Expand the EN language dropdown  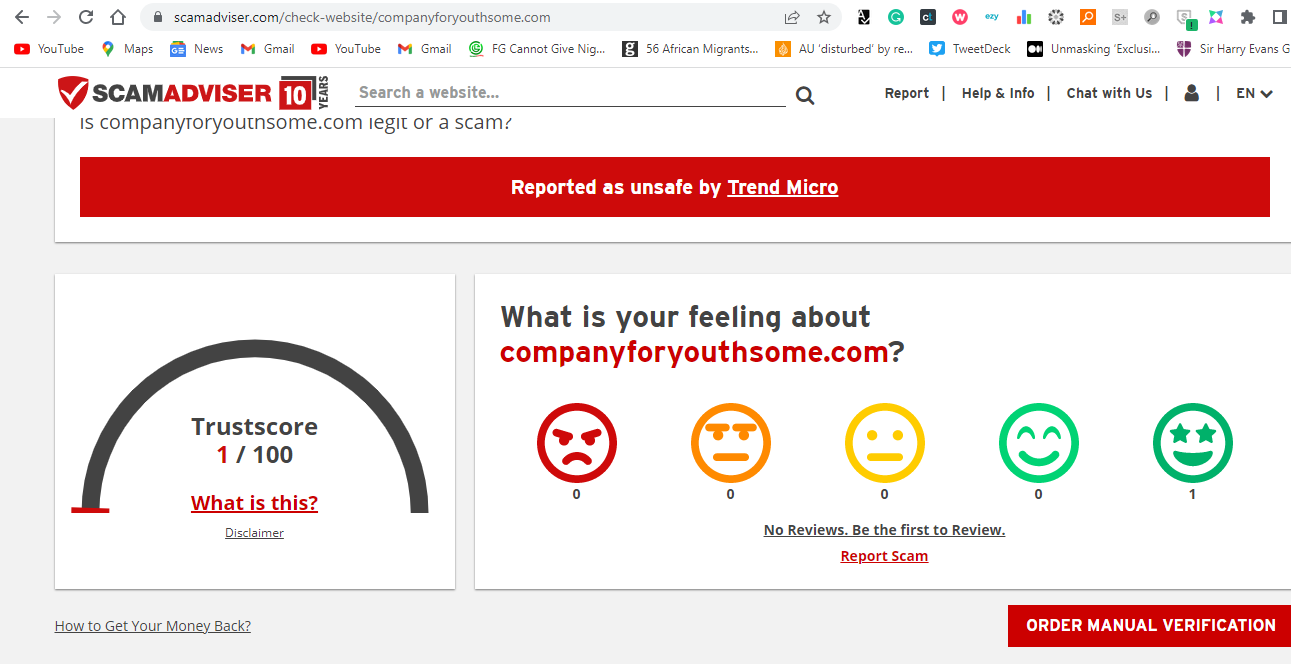pos(1254,93)
